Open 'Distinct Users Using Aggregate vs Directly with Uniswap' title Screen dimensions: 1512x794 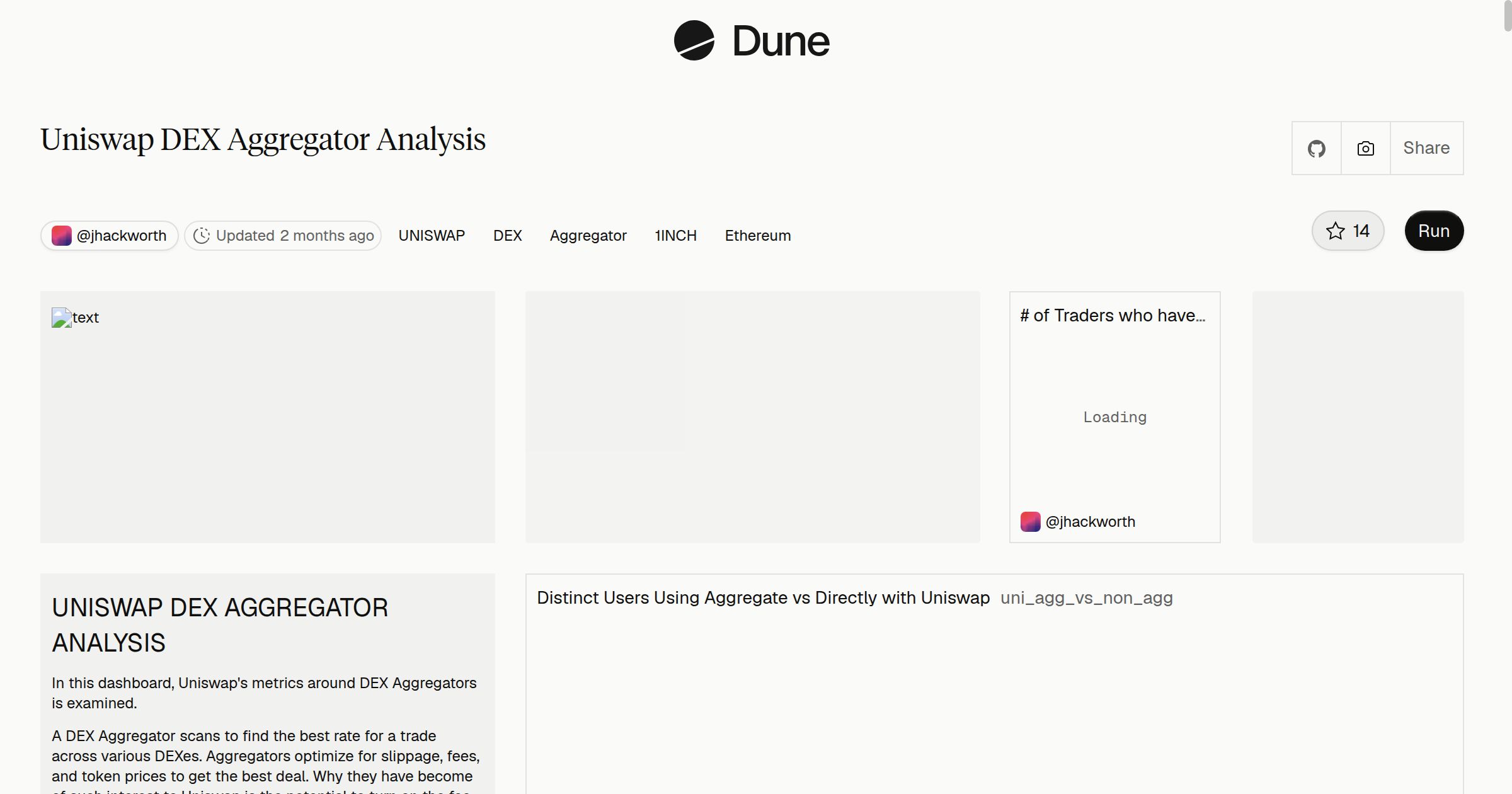tap(763, 598)
